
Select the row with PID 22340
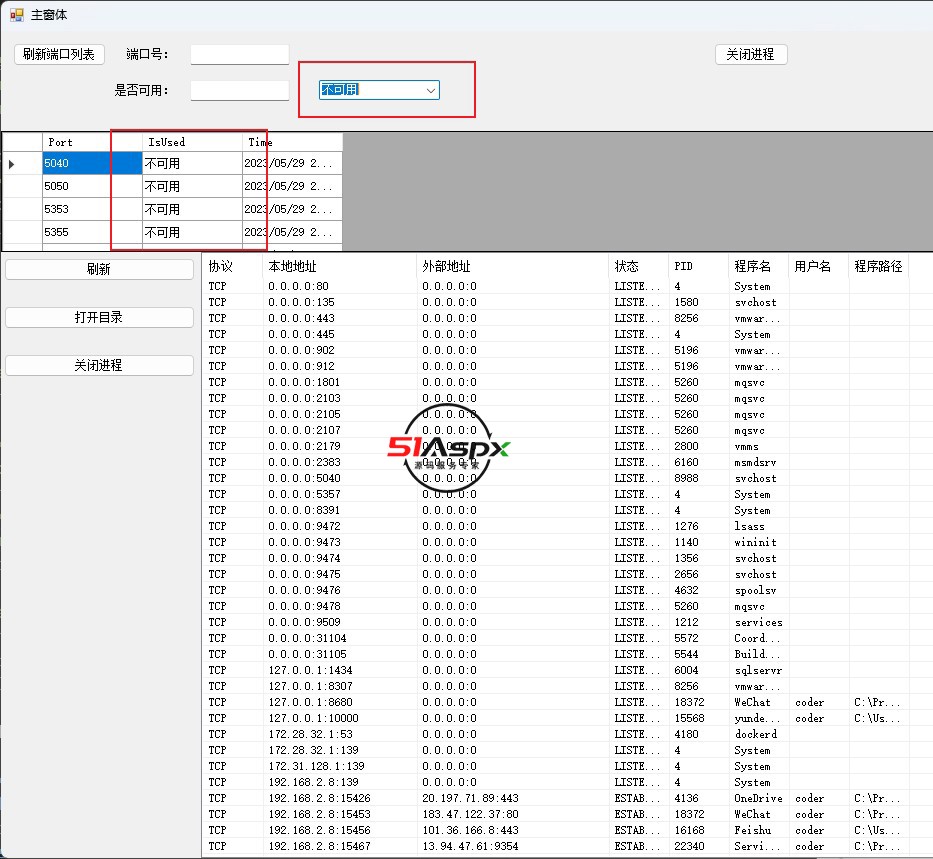point(556,846)
